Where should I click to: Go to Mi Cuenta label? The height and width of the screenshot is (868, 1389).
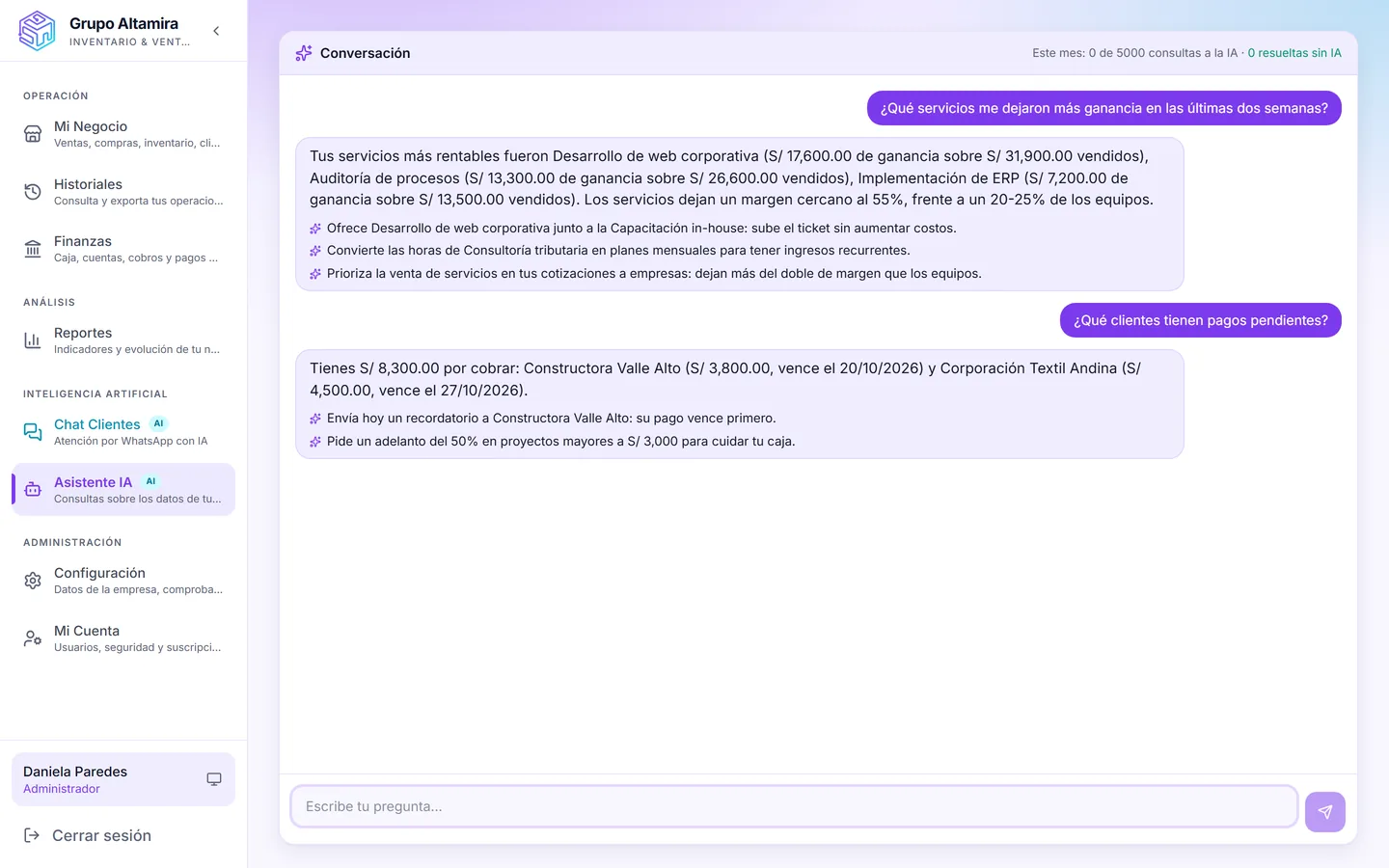(x=87, y=631)
